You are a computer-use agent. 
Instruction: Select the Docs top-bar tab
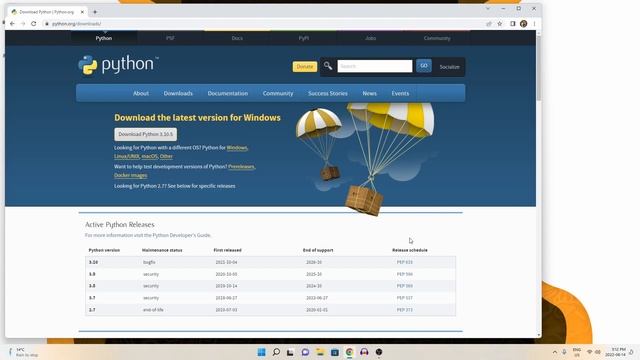pyautogui.click(x=237, y=38)
